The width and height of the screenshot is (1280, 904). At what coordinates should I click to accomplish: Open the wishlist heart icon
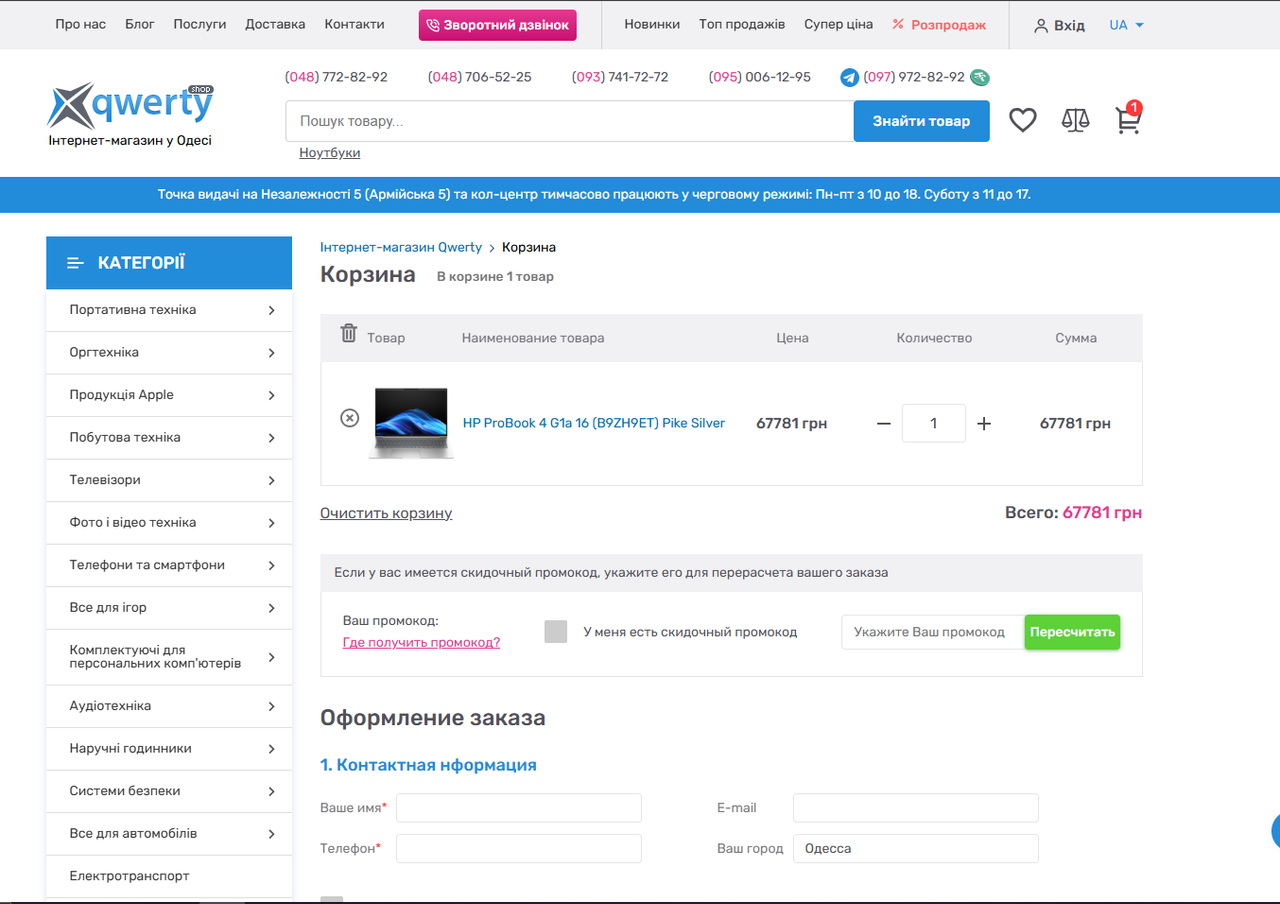[1022, 121]
